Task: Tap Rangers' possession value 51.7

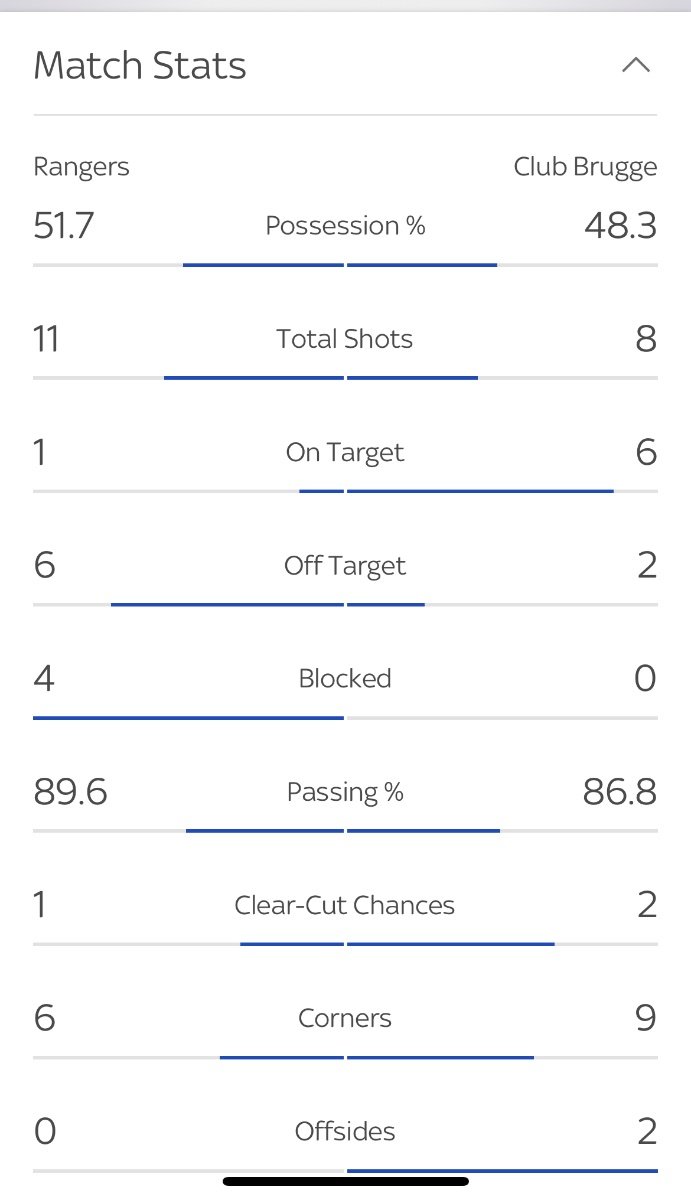Action: 64,226
